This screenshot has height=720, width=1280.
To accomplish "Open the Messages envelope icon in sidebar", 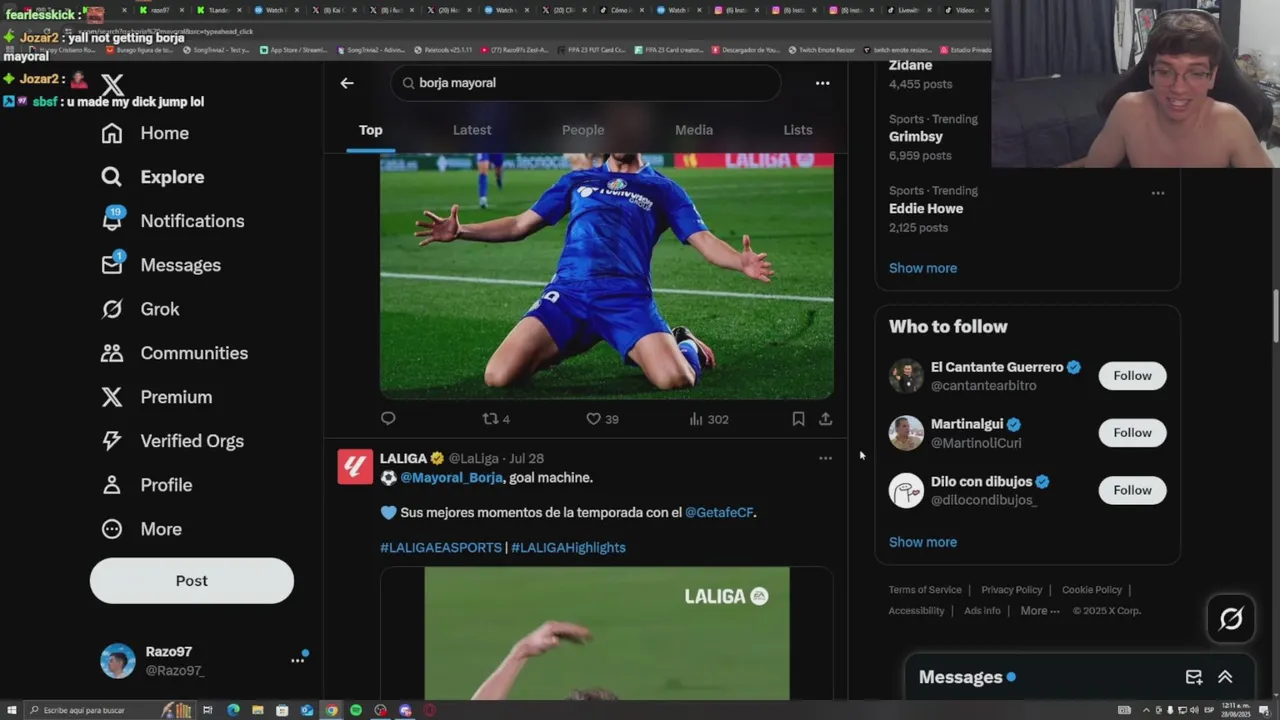I will click(x=112, y=265).
